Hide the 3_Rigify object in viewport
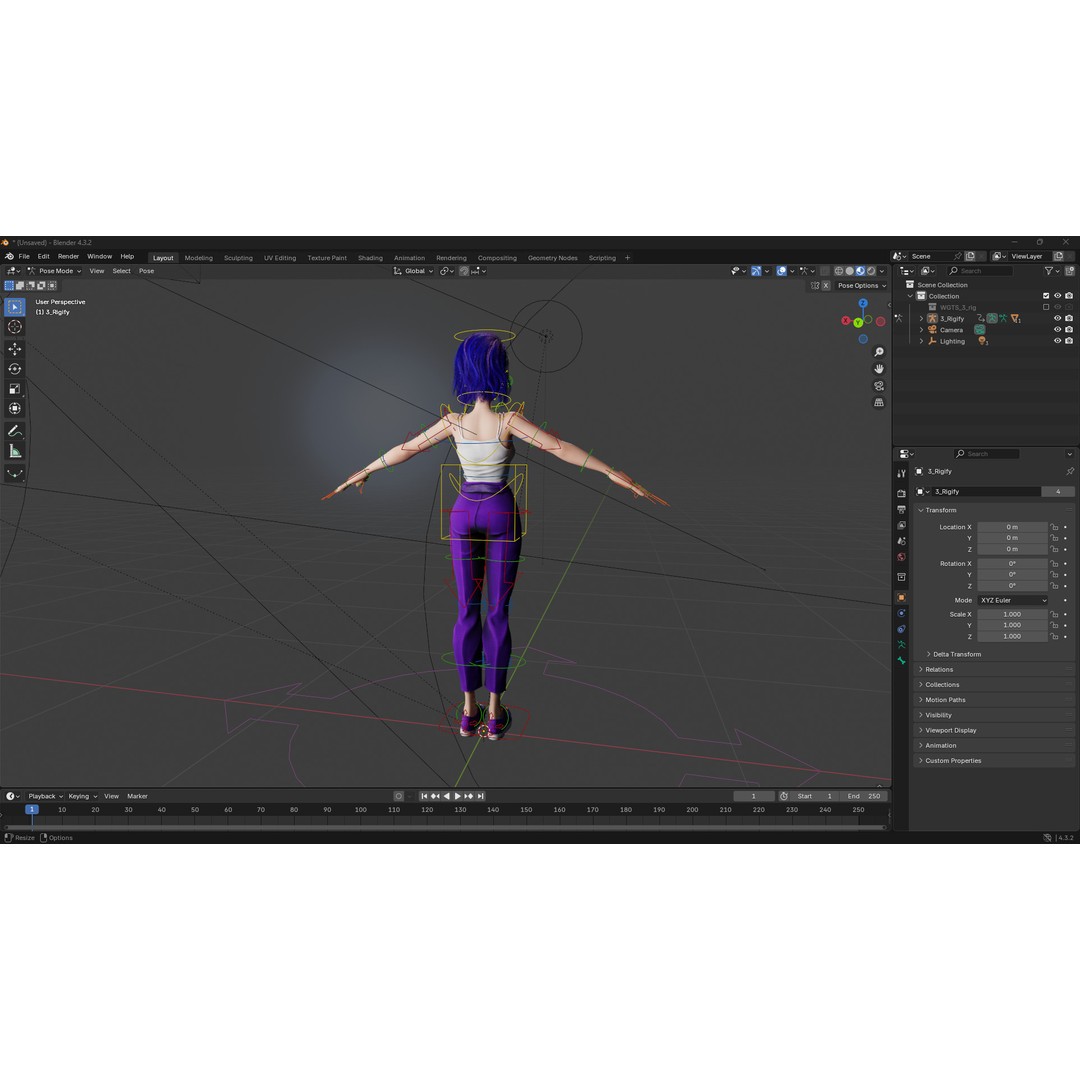Image resolution: width=1080 pixels, height=1080 pixels. (1057, 319)
